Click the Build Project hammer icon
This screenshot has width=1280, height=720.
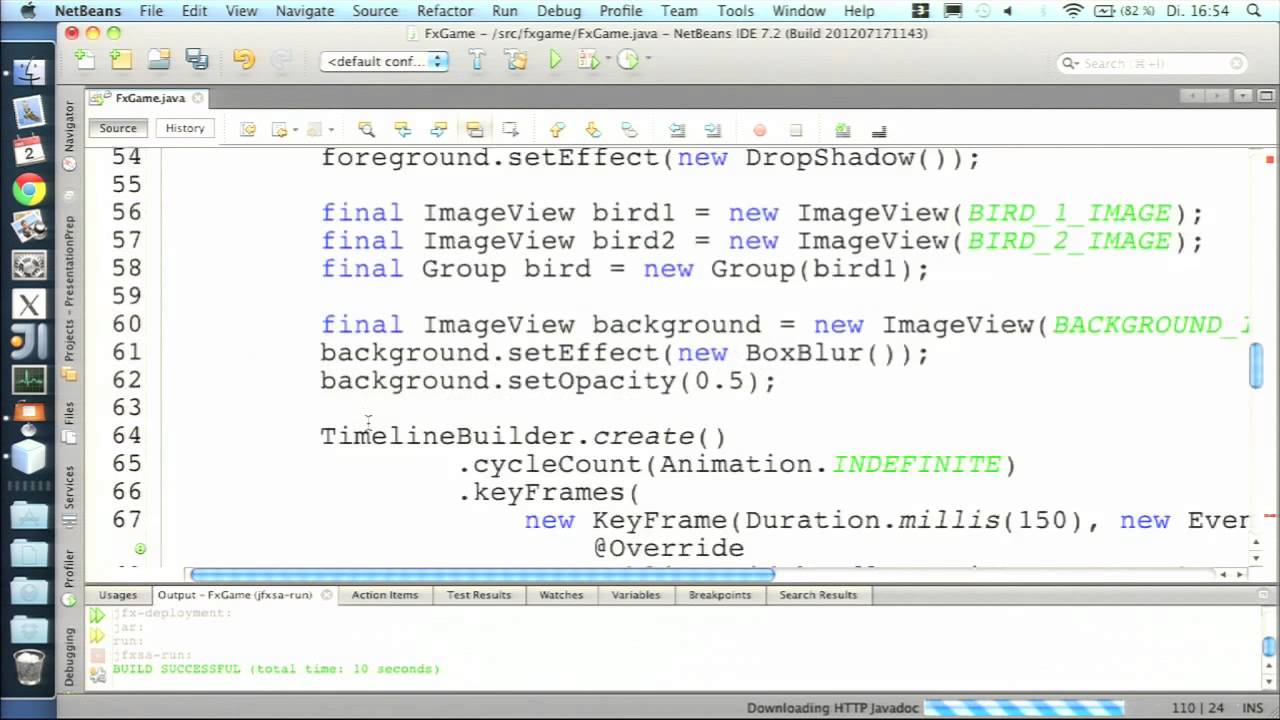[477, 61]
